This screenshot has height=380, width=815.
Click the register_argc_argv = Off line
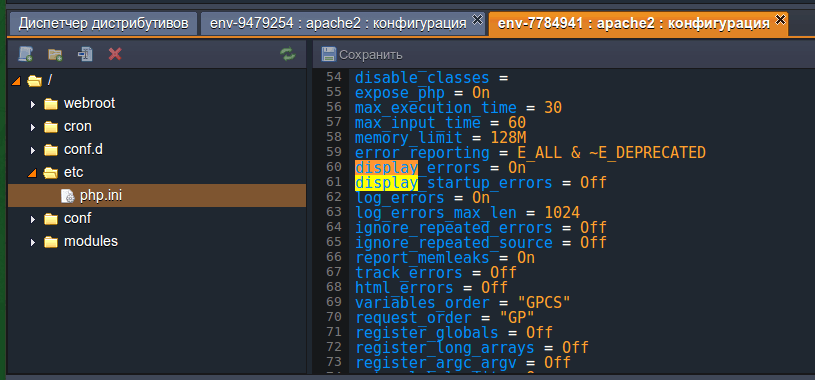(x=463, y=362)
